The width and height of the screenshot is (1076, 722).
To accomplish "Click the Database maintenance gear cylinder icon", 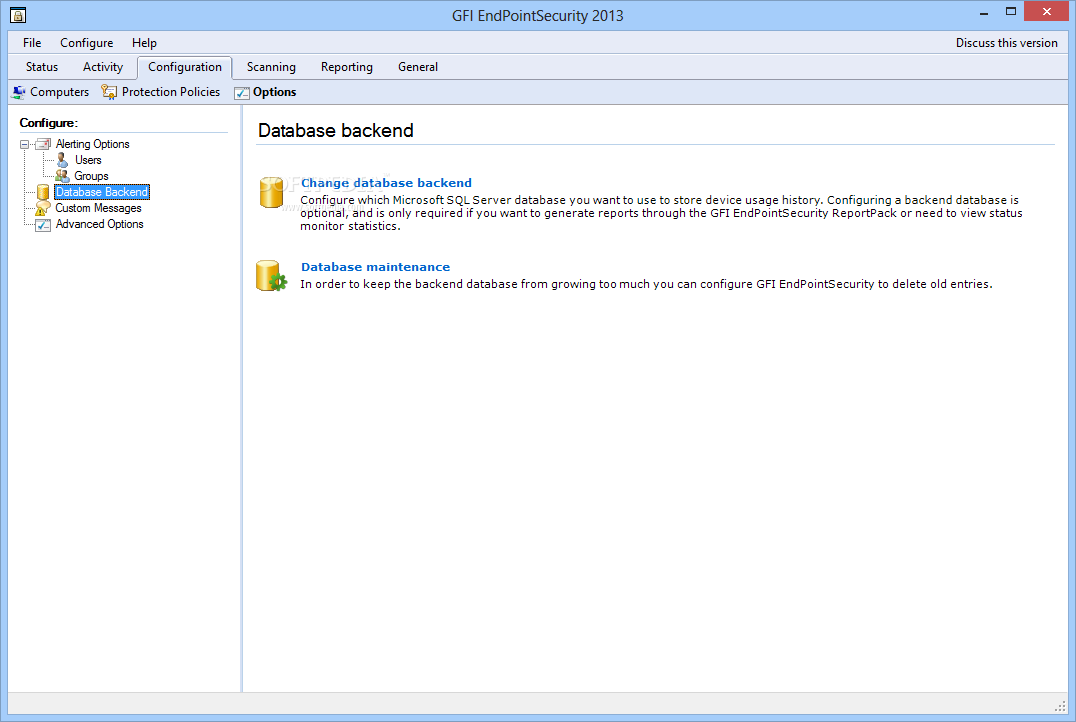I will point(271,276).
